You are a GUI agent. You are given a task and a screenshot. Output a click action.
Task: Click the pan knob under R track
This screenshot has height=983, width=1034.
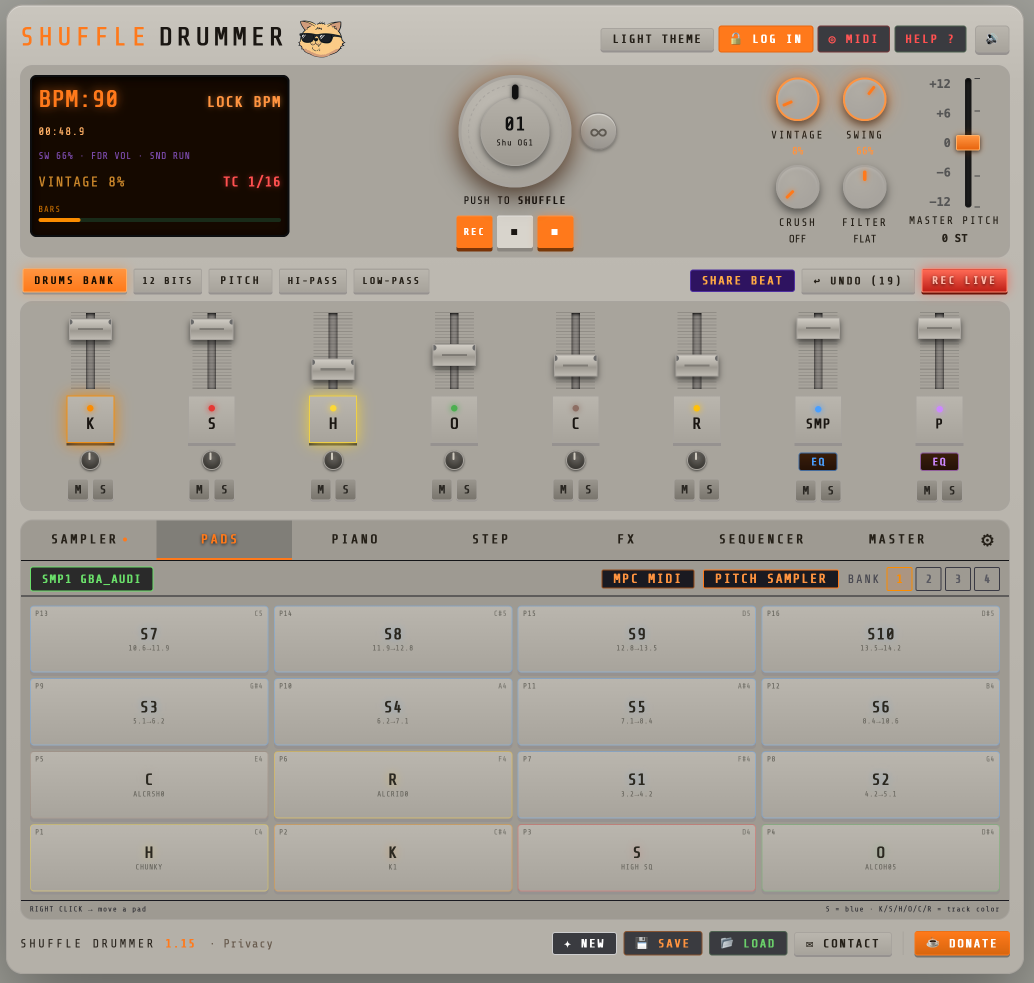tap(696, 460)
